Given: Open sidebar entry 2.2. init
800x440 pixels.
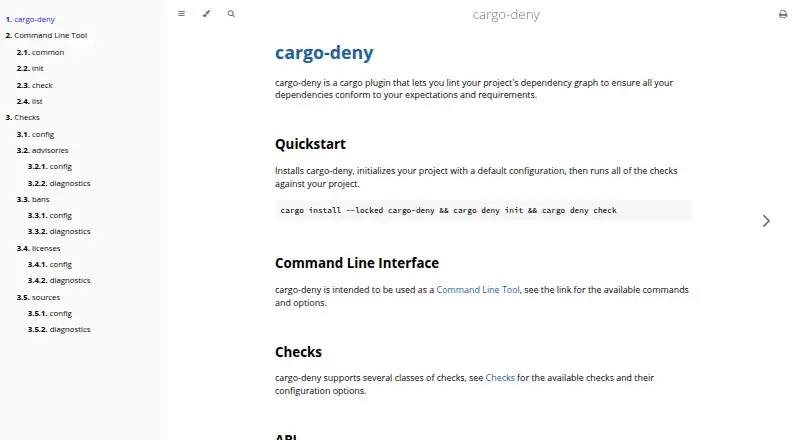Looking at the screenshot, I should tap(30, 68).
